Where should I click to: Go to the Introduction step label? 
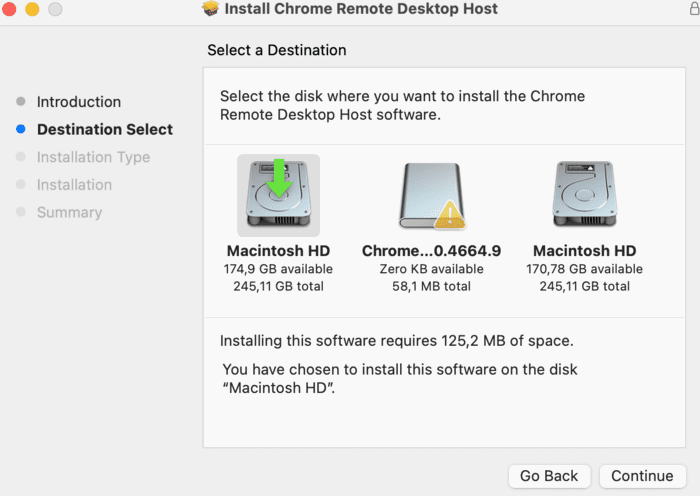(x=79, y=102)
